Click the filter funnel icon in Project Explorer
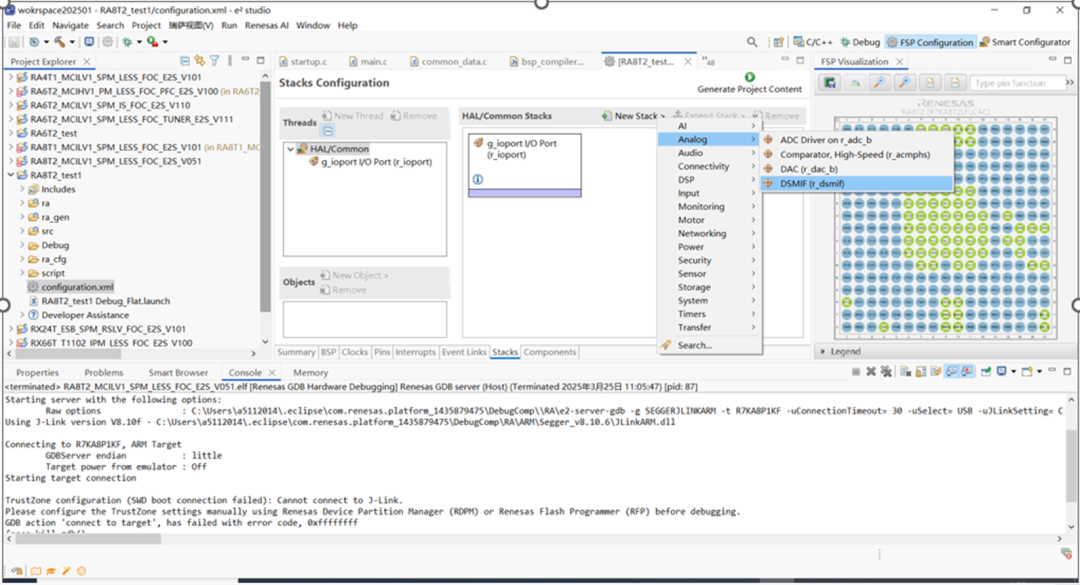The height and width of the screenshot is (585, 1080). coord(215,61)
